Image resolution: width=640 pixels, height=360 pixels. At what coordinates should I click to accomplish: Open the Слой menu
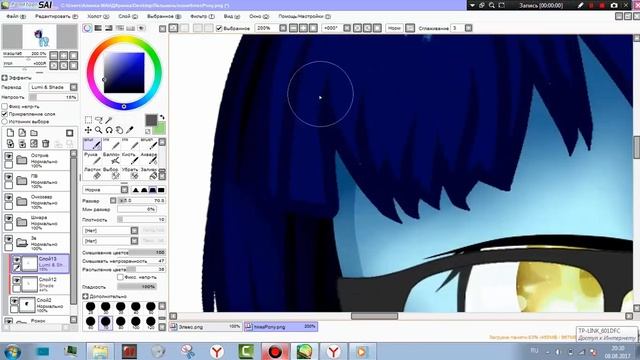point(128,16)
